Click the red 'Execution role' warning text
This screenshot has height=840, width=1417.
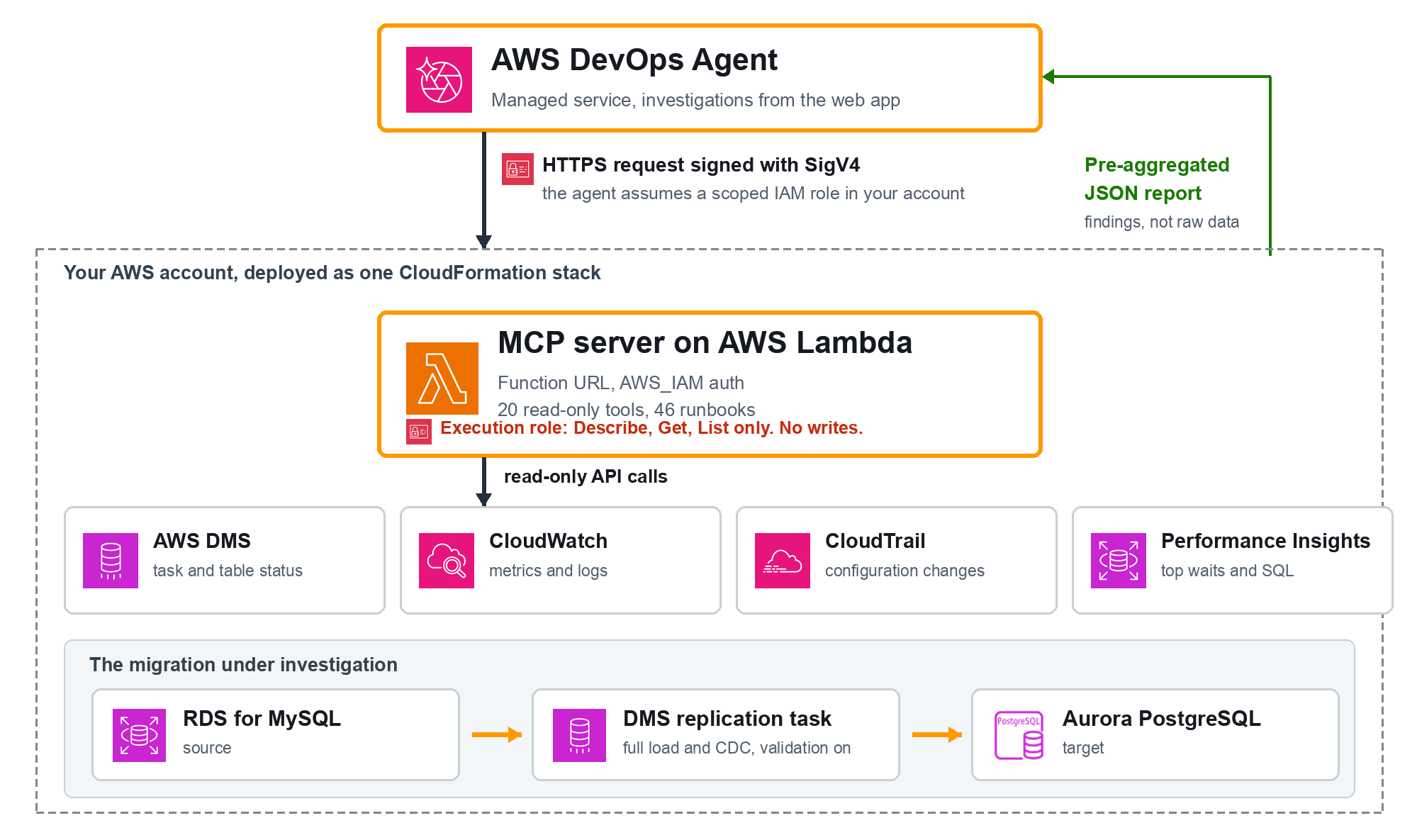pos(651,428)
